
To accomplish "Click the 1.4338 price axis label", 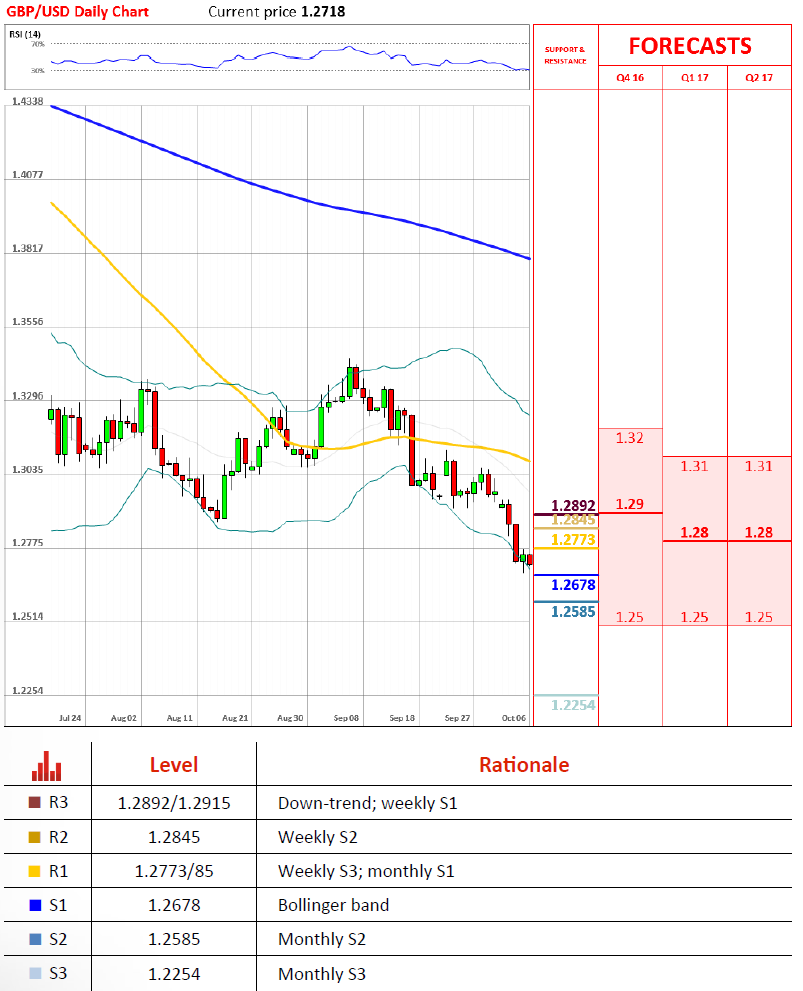I will (28, 101).
